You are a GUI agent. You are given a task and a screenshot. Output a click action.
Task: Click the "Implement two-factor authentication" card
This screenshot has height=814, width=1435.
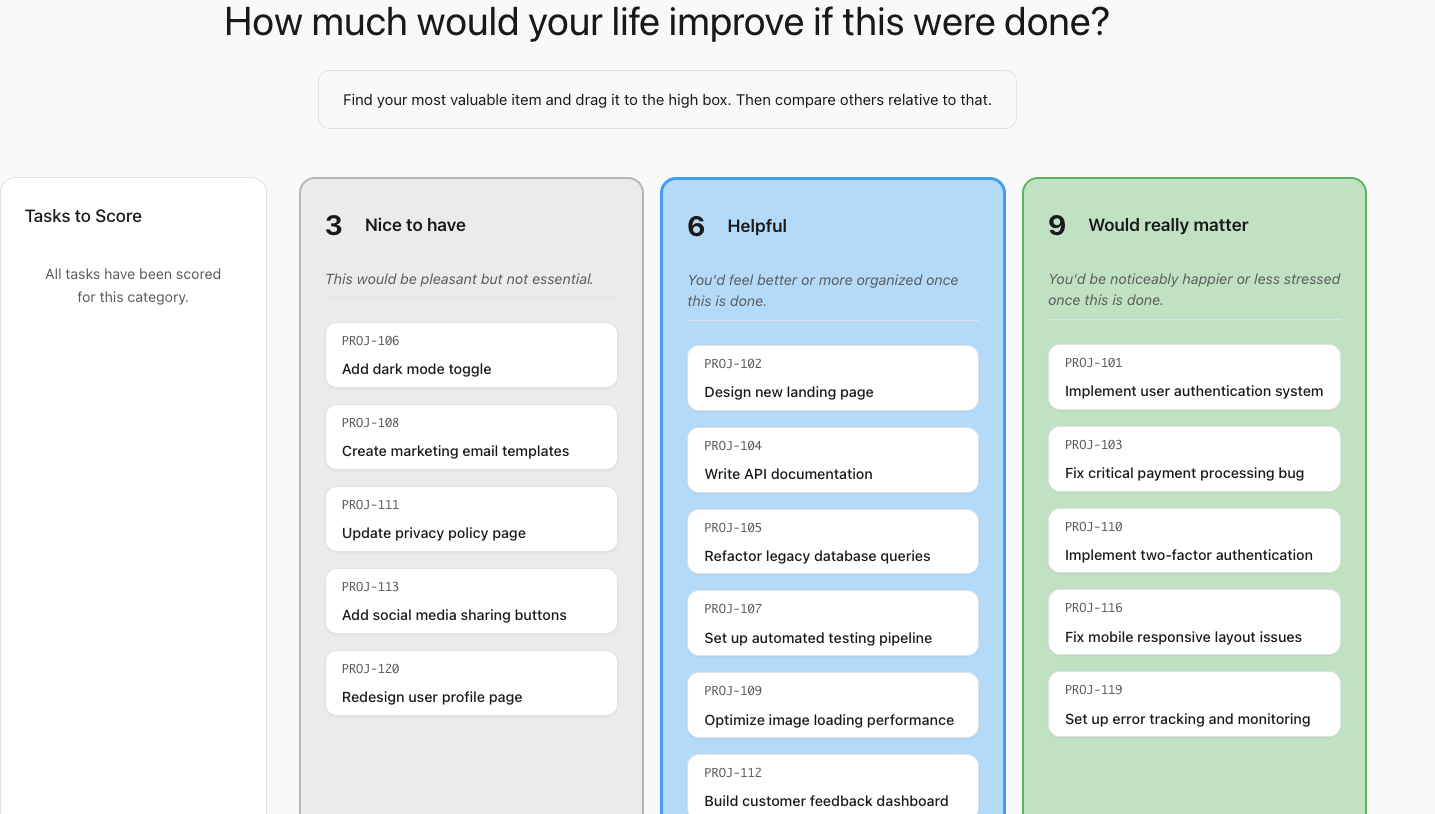(x=1193, y=540)
